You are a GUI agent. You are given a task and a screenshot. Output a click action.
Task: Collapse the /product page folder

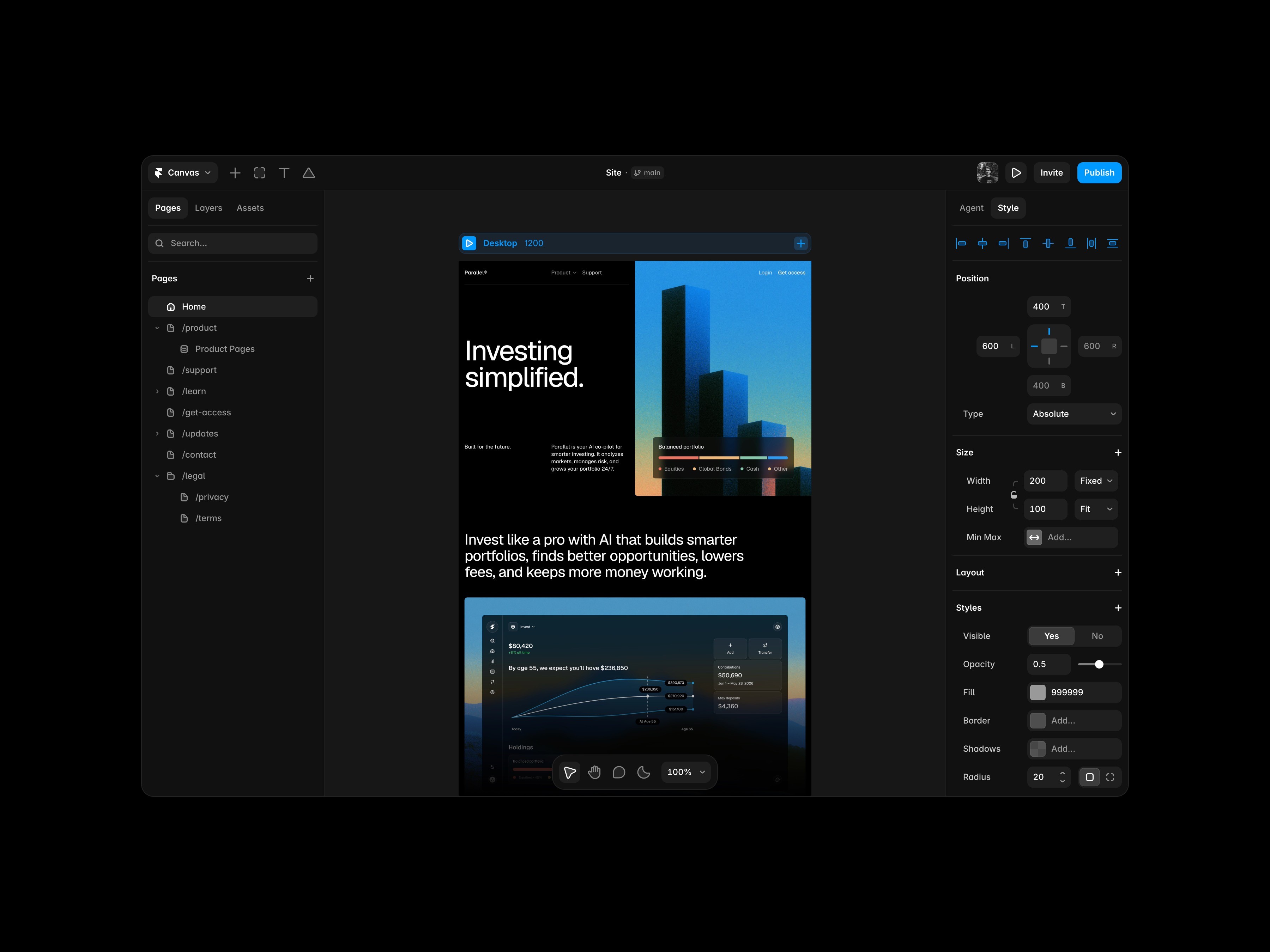tap(157, 328)
